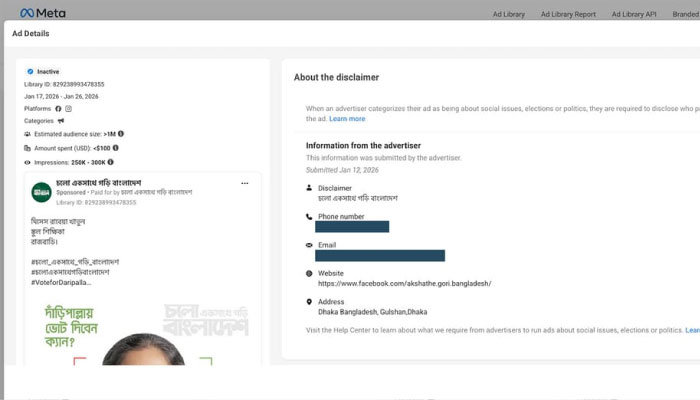Open the Learn more disclaimer link
The image size is (700, 400).
347,119
